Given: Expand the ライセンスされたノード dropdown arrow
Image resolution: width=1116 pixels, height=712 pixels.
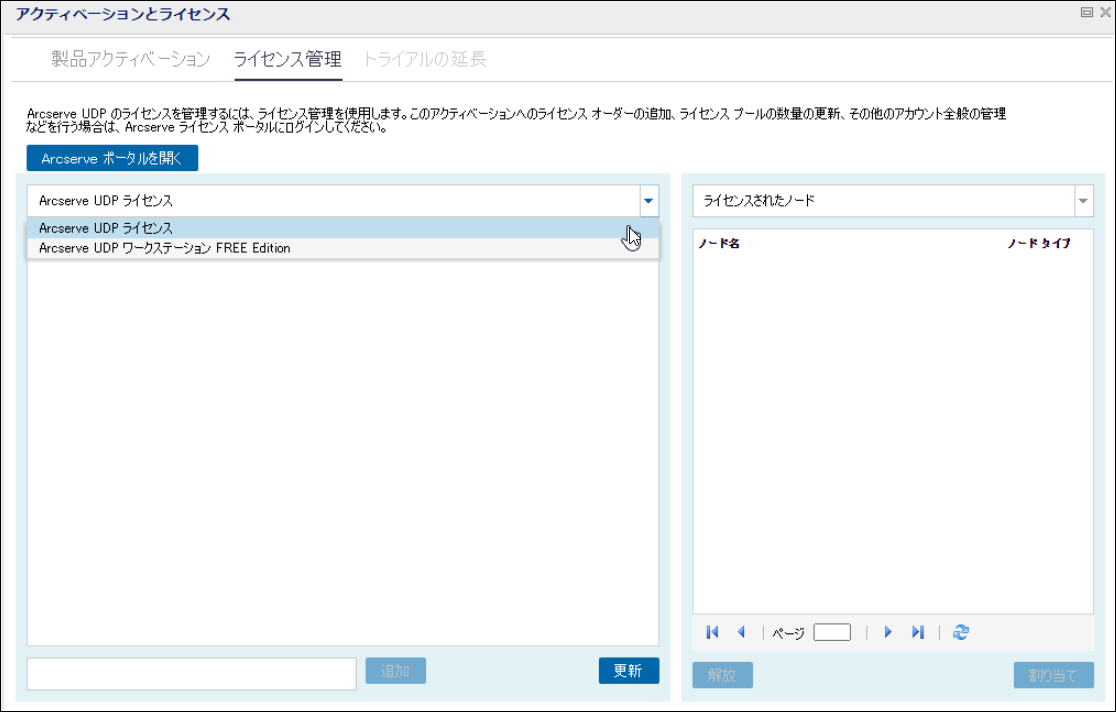Looking at the screenshot, I should [1083, 201].
